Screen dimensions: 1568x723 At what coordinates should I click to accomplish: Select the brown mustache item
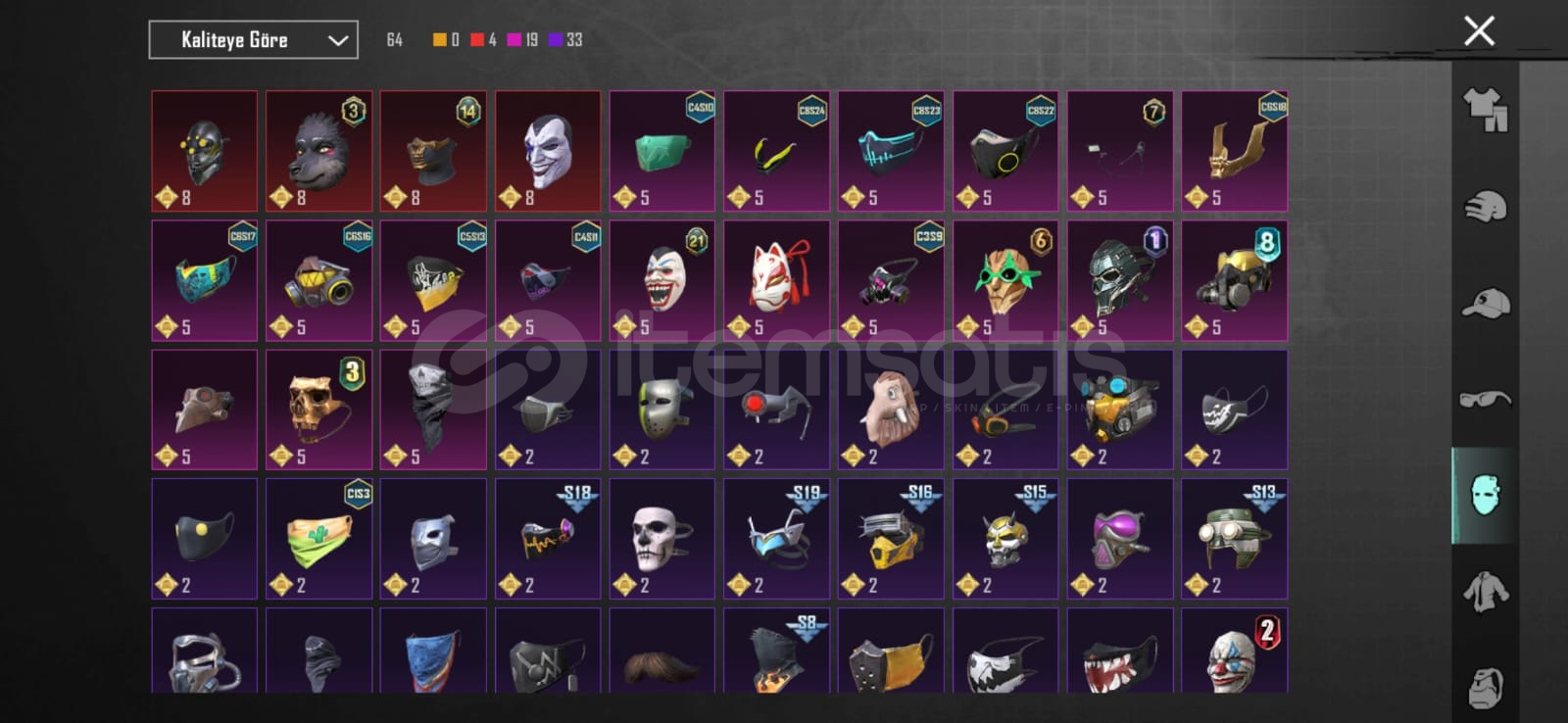(x=662, y=651)
